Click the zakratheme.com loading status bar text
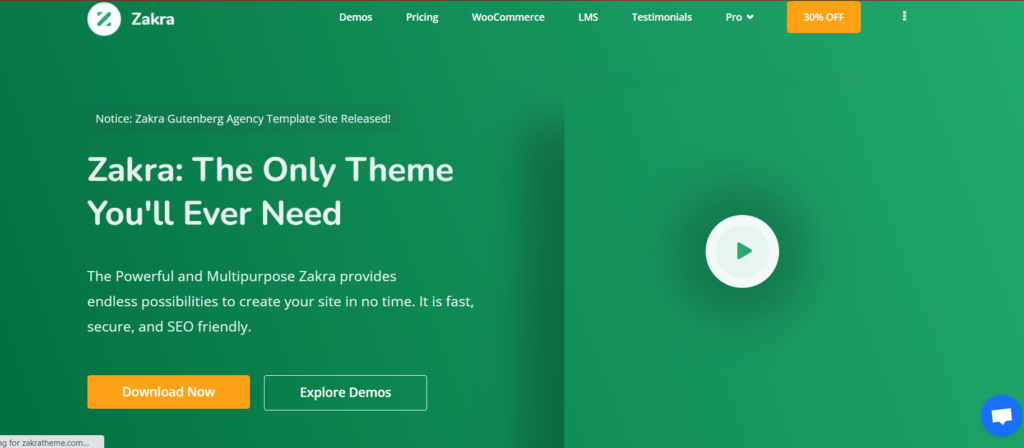 coord(44,442)
